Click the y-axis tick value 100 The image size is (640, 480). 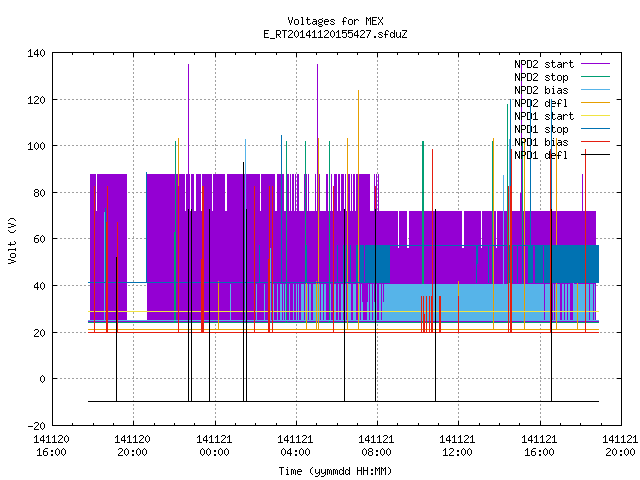coord(36,146)
